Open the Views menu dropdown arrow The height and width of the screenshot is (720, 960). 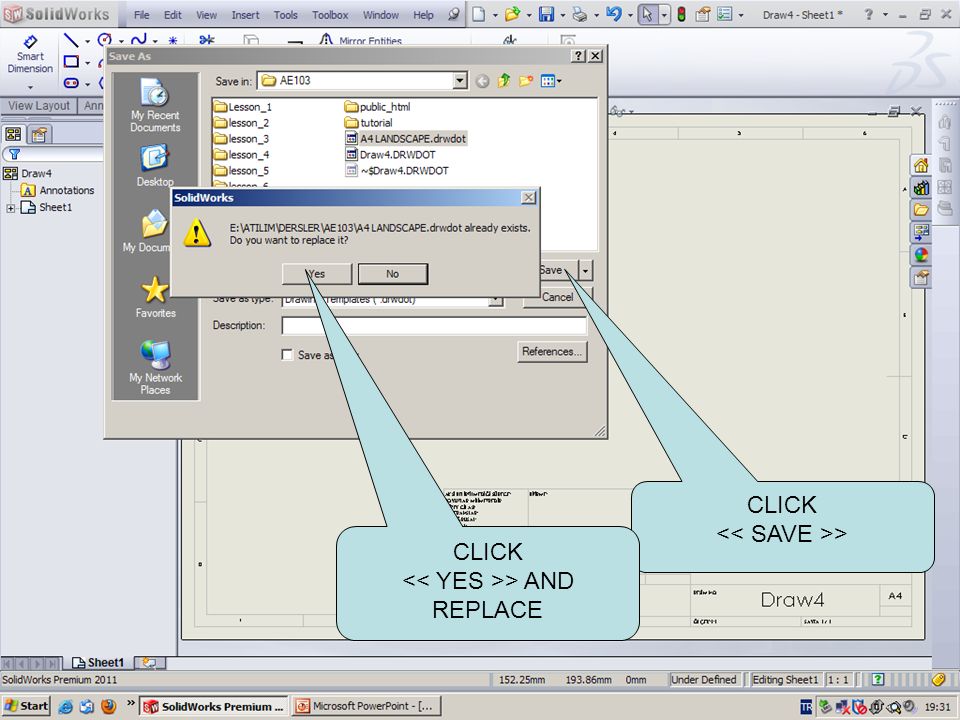tap(559, 81)
